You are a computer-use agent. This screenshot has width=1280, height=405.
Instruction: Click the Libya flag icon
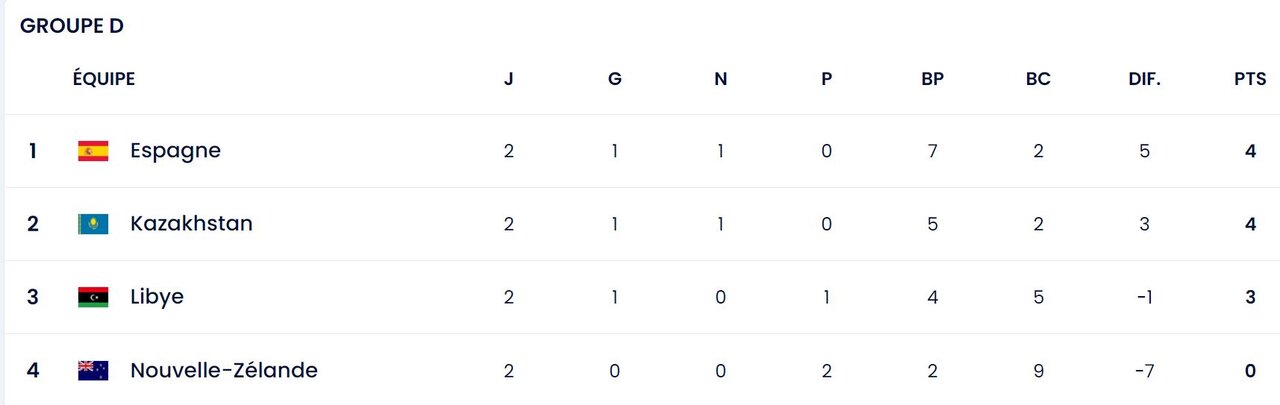click(x=93, y=297)
